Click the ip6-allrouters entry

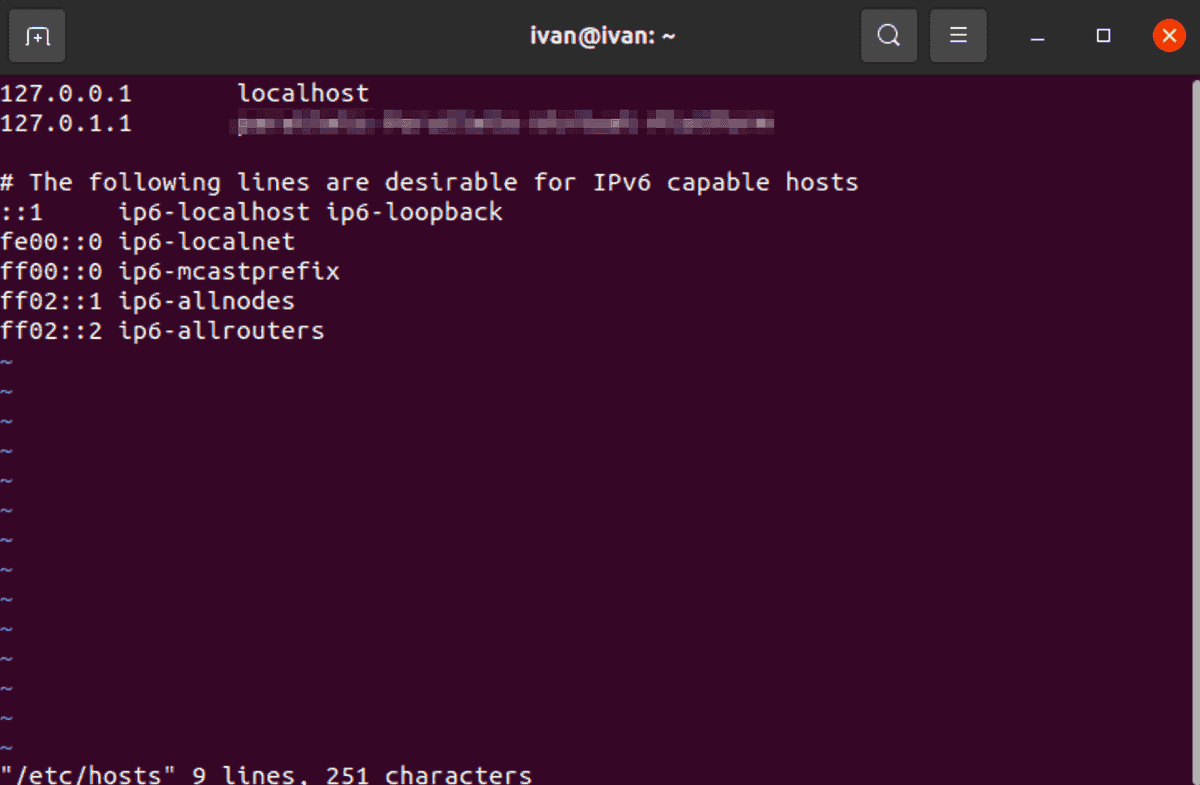point(222,331)
